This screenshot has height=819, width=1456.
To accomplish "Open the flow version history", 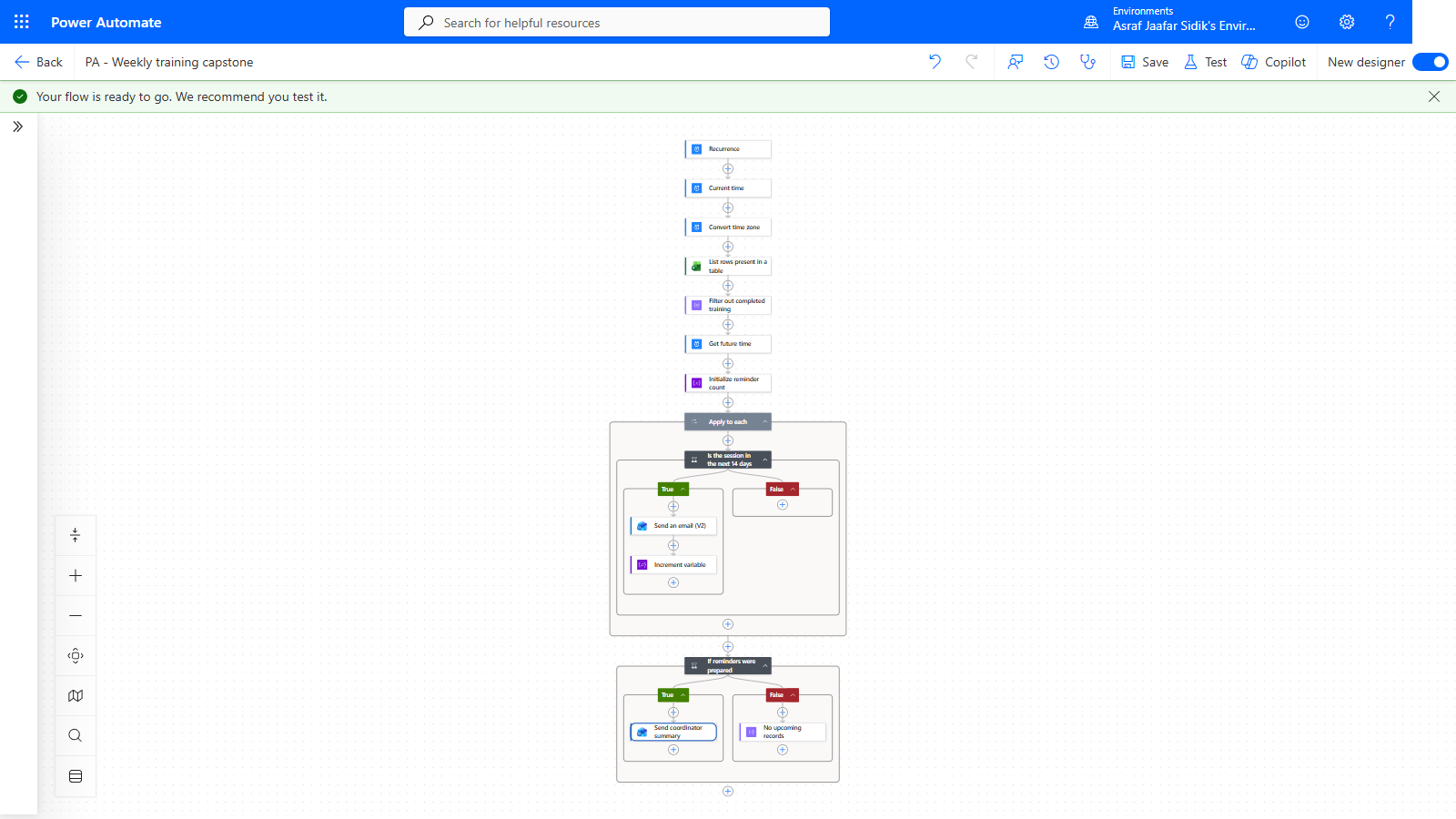I will click(x=1052, y=62).
